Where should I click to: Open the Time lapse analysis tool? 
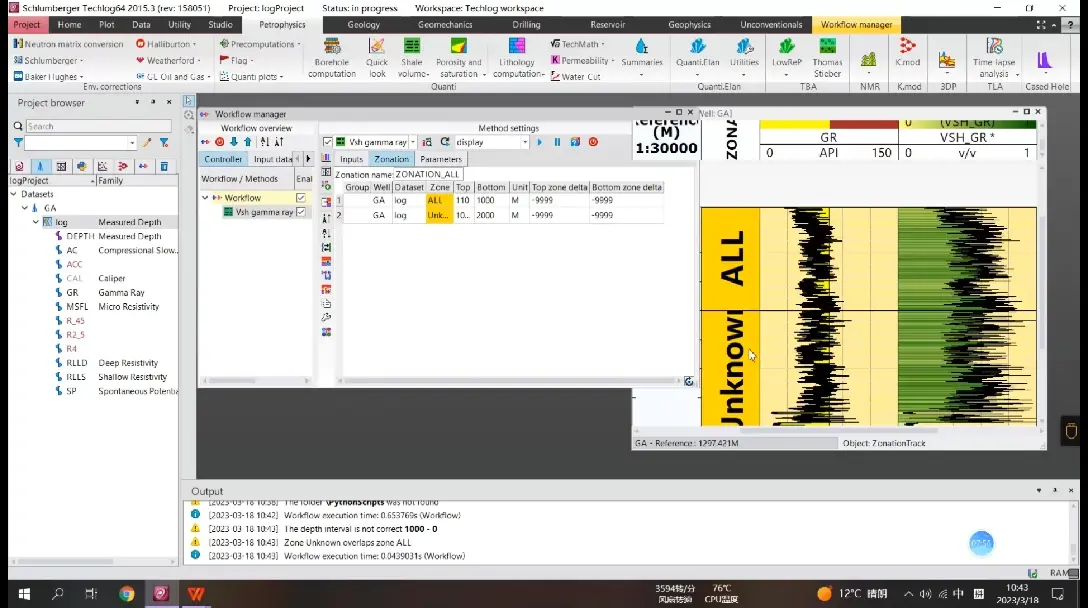pos(994,58)
